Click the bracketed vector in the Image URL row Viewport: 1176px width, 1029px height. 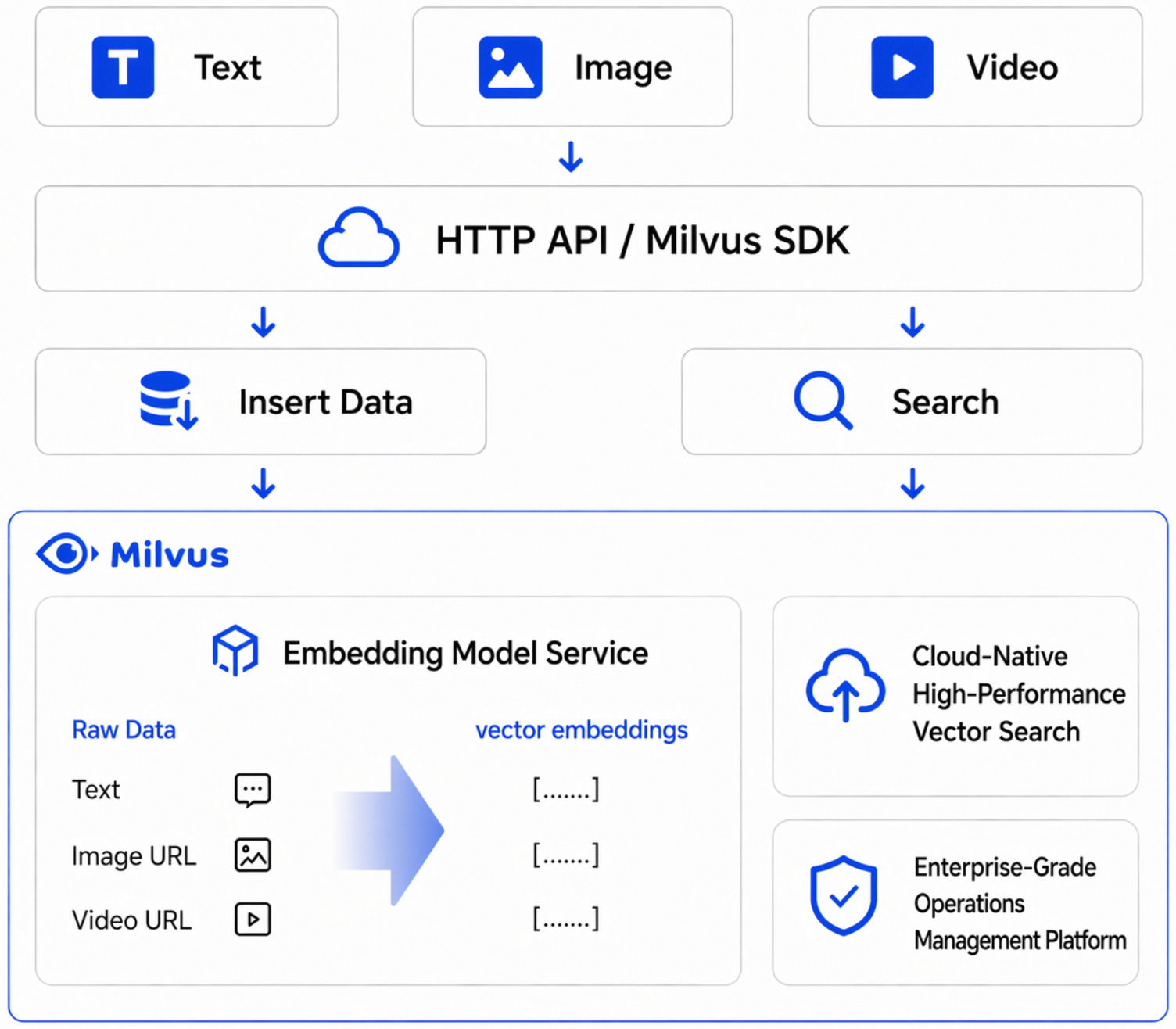[x=566, y=855]
